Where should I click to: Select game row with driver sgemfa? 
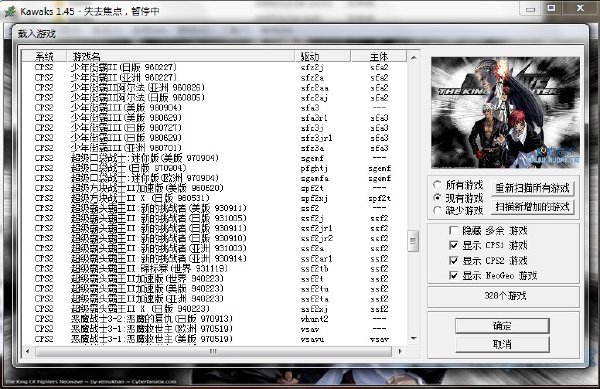pyautogui.click(x=214, y=178)
